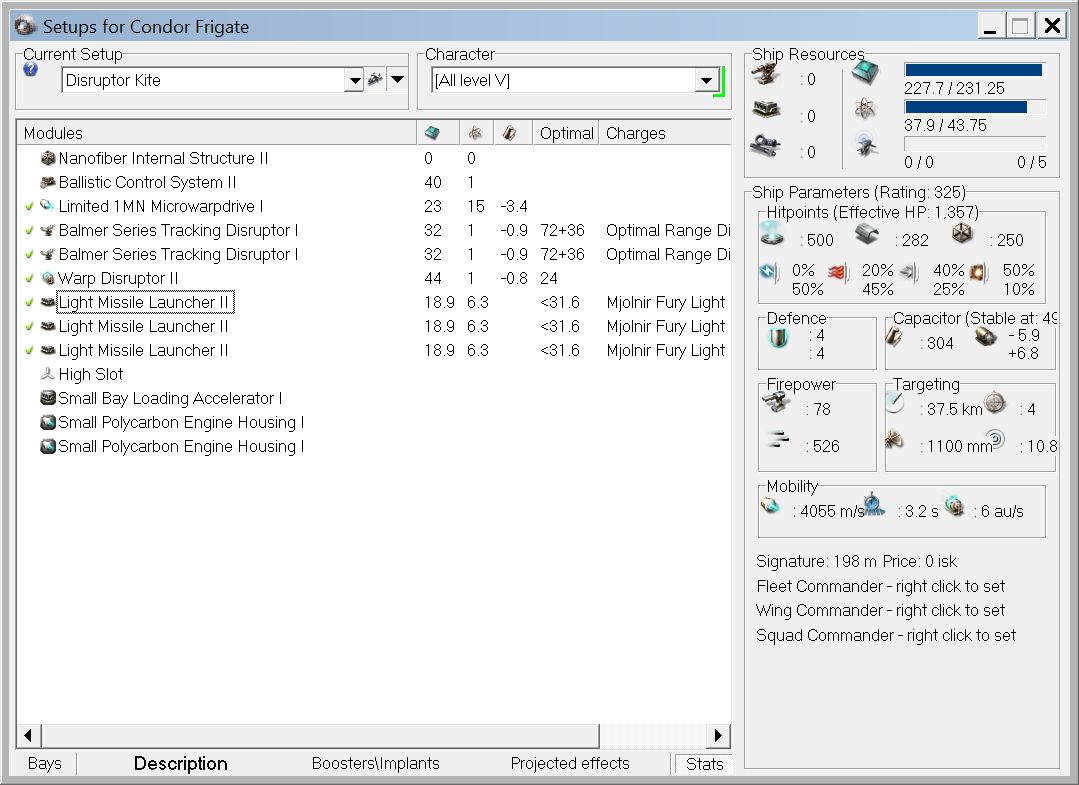Click the horizontal scrollbar right arrow
The image size is (1079, 785).
tap(718, 735)
